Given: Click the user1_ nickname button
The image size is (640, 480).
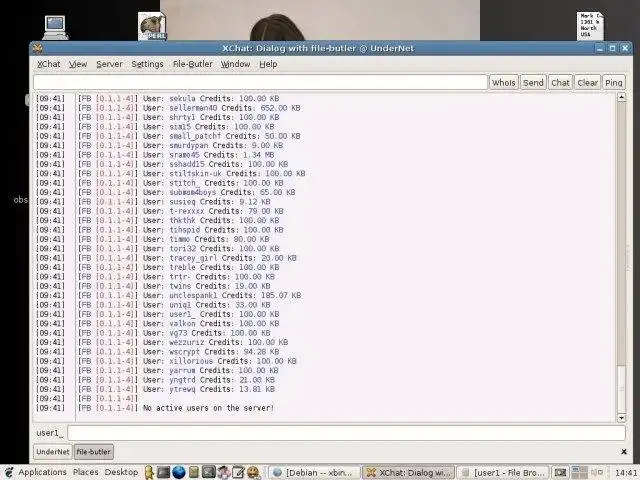Looking at the screenshot, I should pyautogui.click(x=49, y=433).
